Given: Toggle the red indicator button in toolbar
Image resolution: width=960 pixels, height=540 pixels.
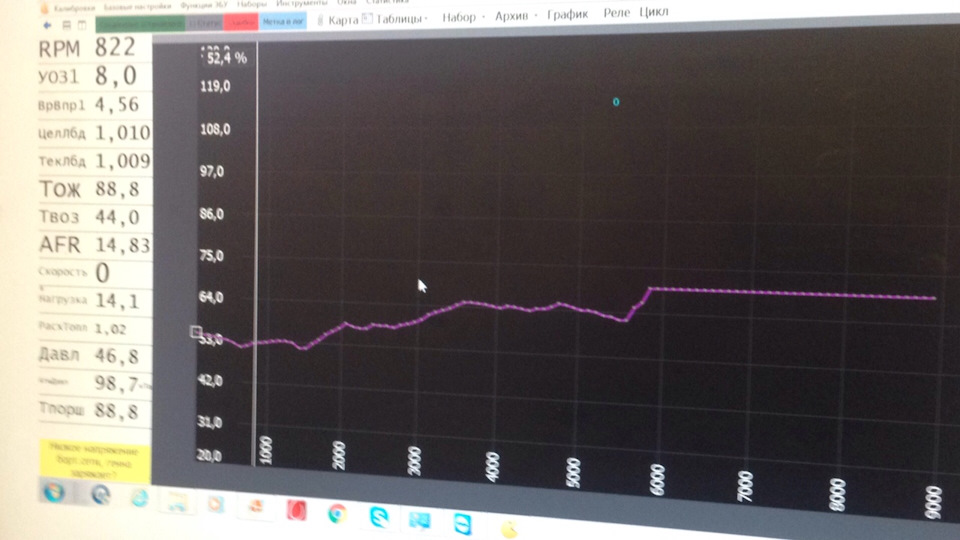Looking at the screenshot, I should pyautogui.click(x=242, y=22).
